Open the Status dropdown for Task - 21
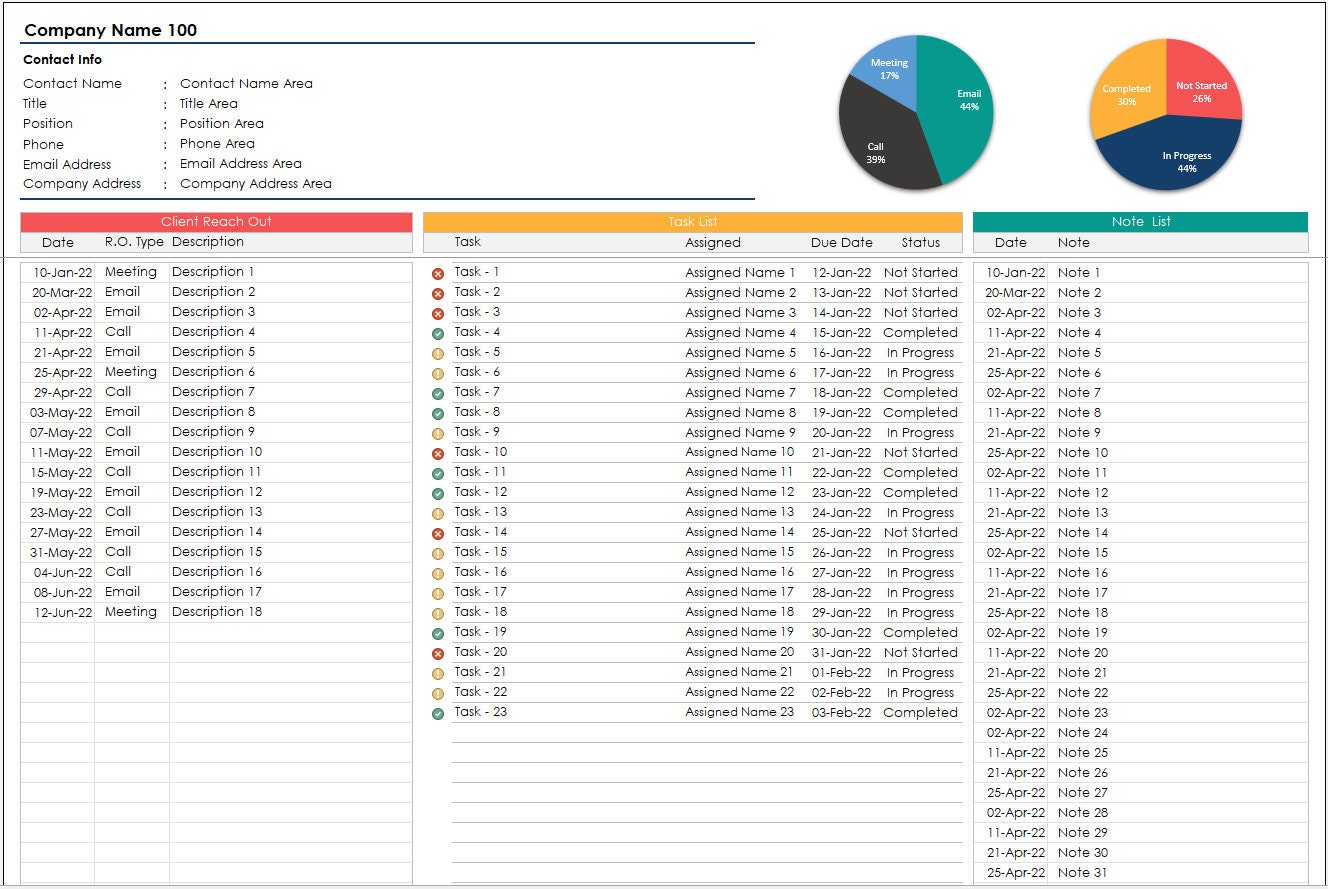1328x889 pixels. click(920, 672)
